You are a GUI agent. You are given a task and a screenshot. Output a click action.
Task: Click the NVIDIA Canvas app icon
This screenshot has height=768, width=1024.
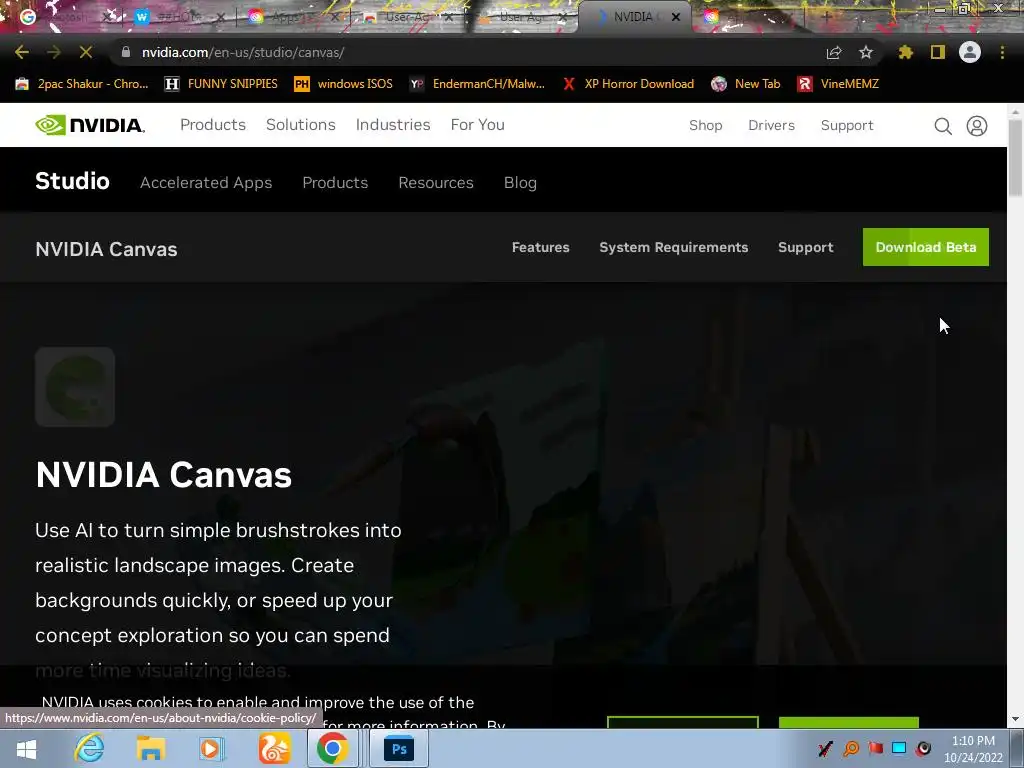point(75,387)
